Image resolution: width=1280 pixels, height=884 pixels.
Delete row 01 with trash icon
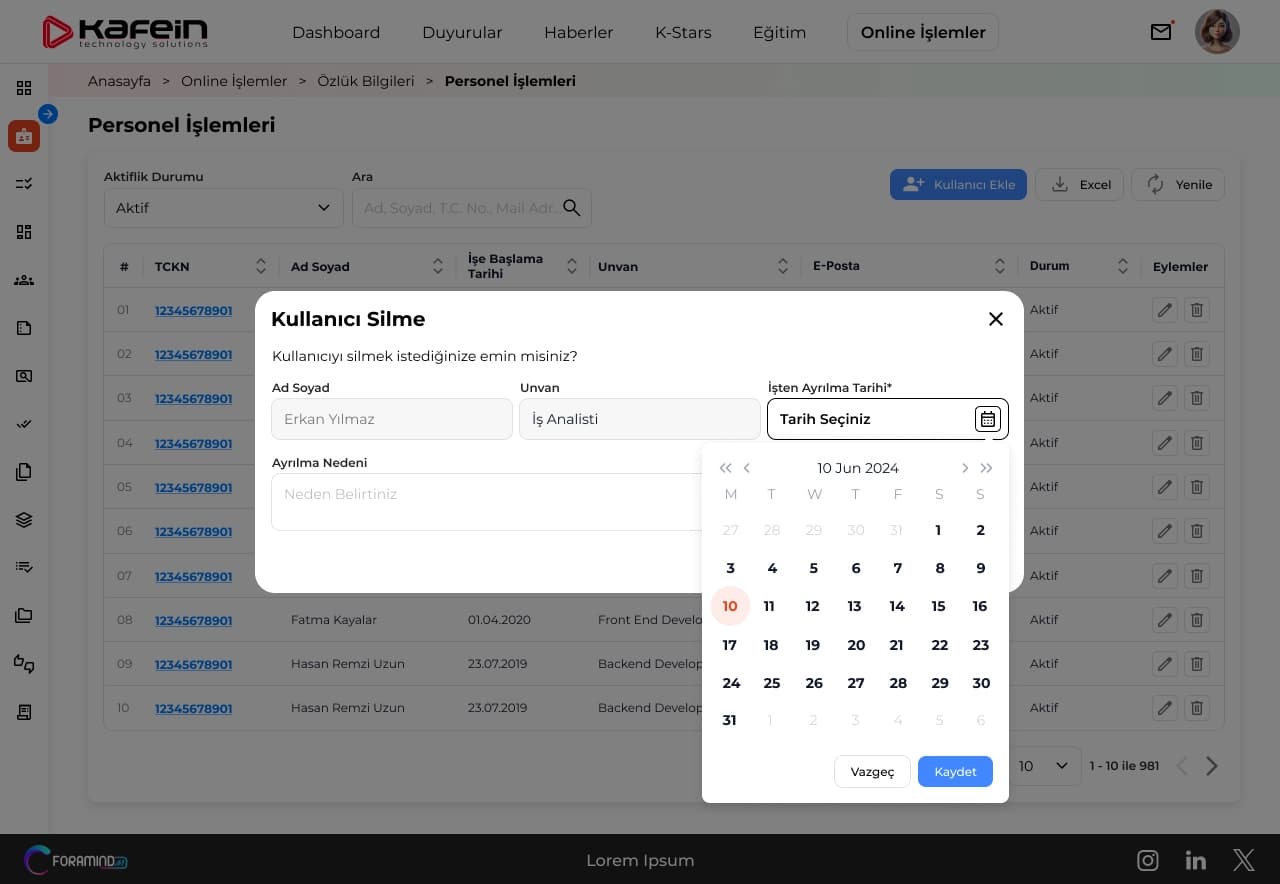tap(1196, 310)
